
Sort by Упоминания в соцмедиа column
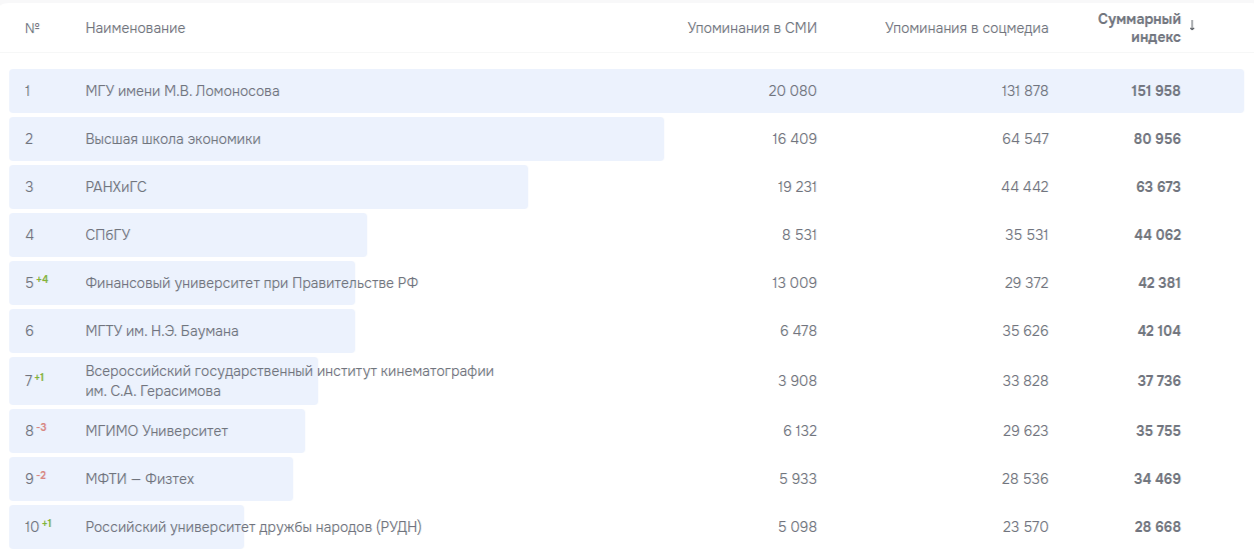tap(966, 28)
